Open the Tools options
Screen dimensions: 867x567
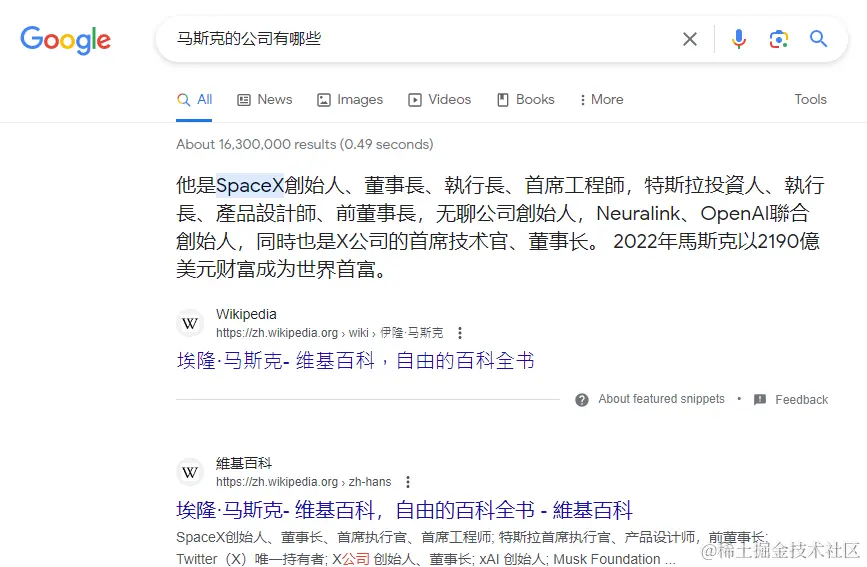811,100
